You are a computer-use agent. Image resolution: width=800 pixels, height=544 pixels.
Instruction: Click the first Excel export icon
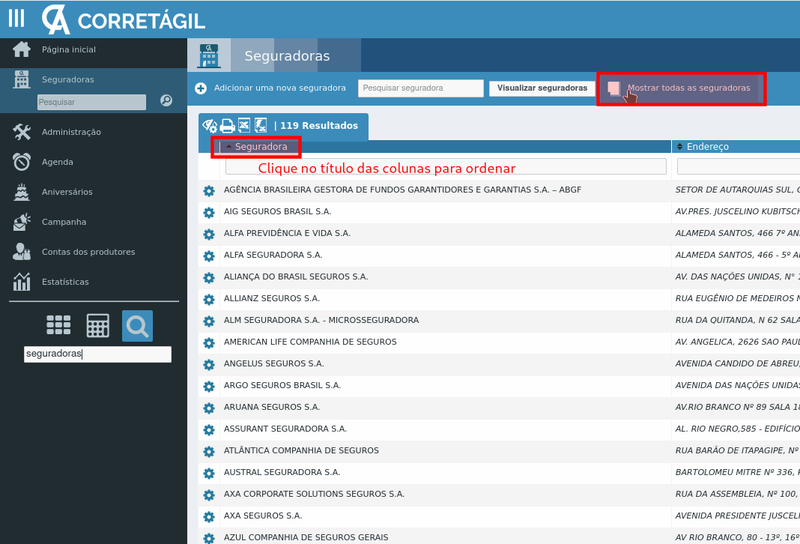[244, 125]
